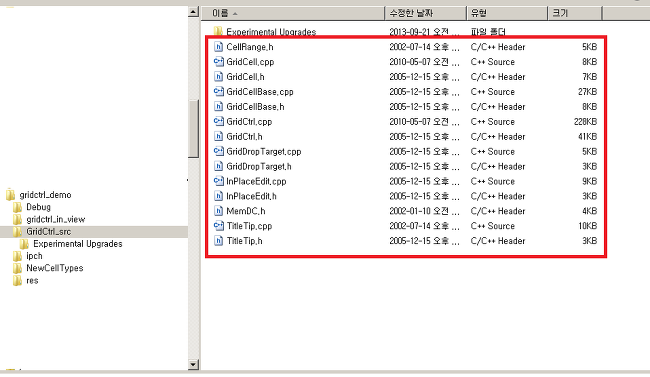Click the 2002-01-10 date of MemDC.h

(424, 211)
